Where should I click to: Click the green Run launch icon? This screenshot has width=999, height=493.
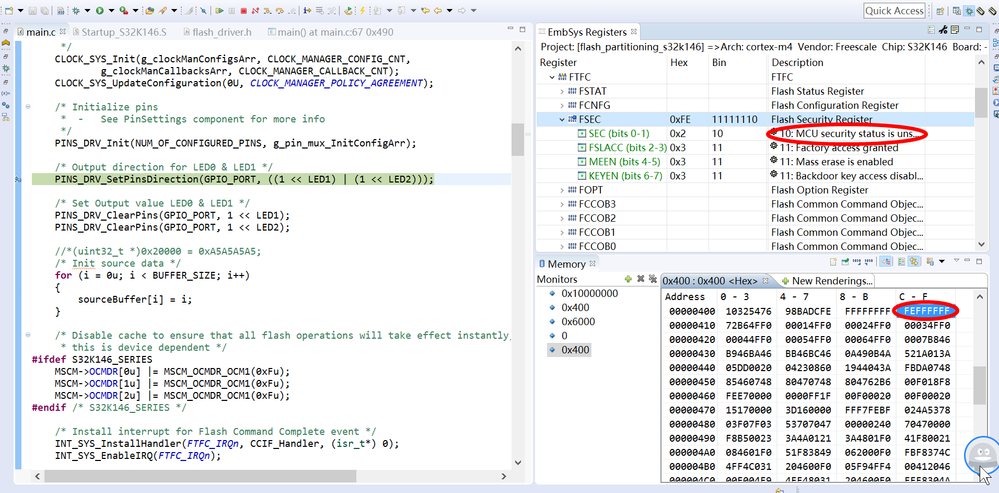(98, 11)
